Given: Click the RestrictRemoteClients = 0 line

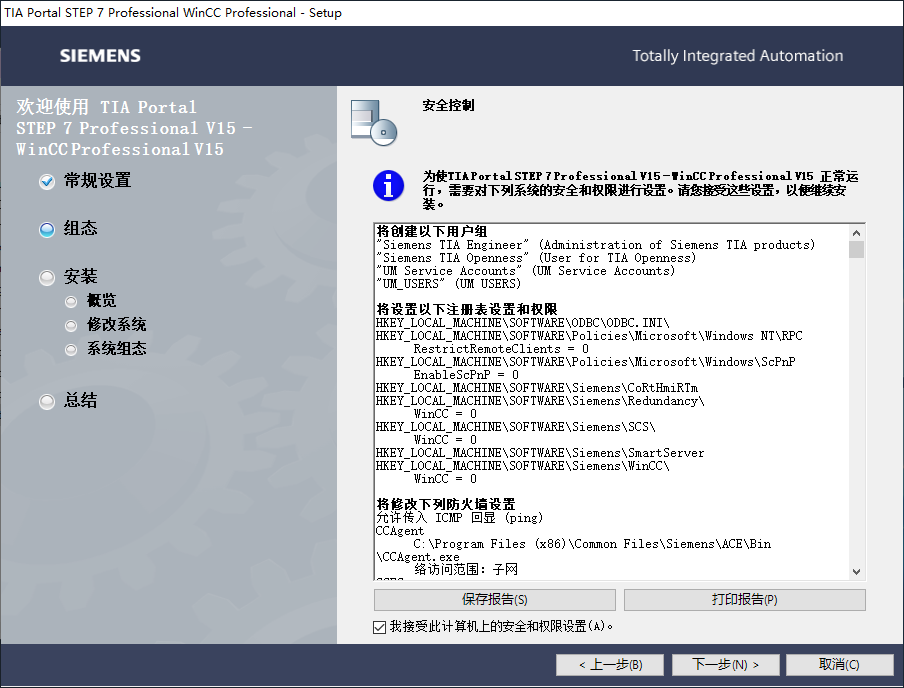Looking at the screenshot, I should click(x=501, y=349).
